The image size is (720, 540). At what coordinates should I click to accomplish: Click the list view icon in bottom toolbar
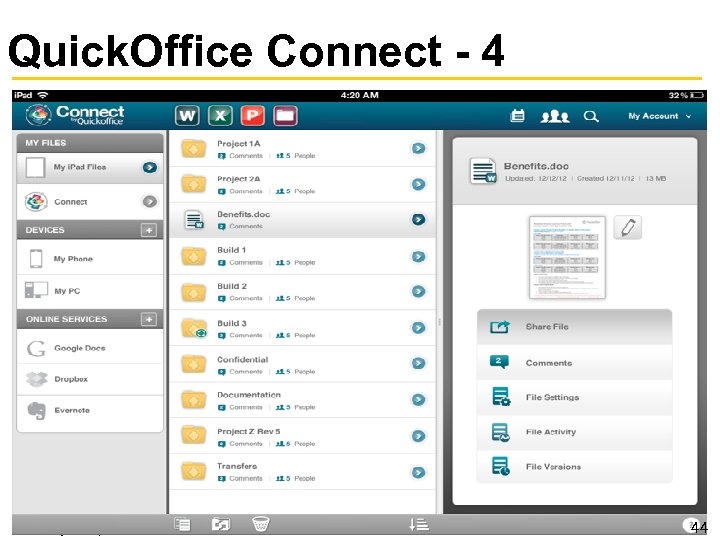[182, 524]
